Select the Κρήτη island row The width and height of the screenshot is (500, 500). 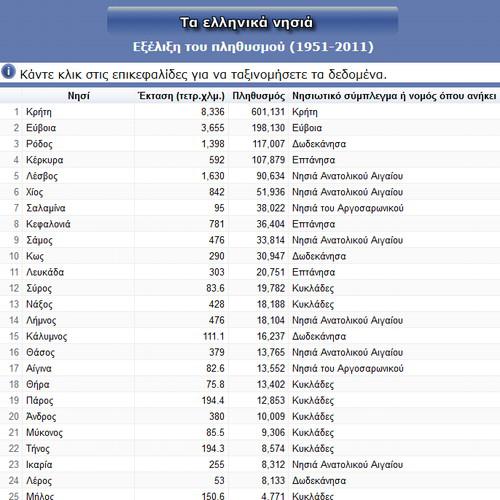pyautogui.click(x=250, y=112)
